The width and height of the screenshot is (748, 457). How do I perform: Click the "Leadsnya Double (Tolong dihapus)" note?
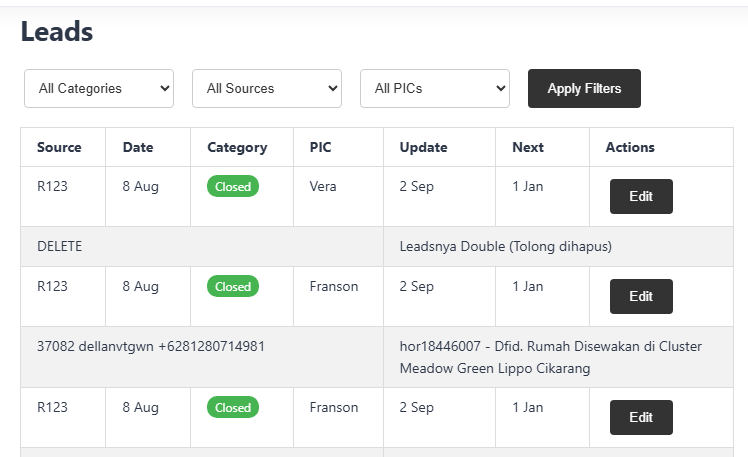click(x=505, y=246)
